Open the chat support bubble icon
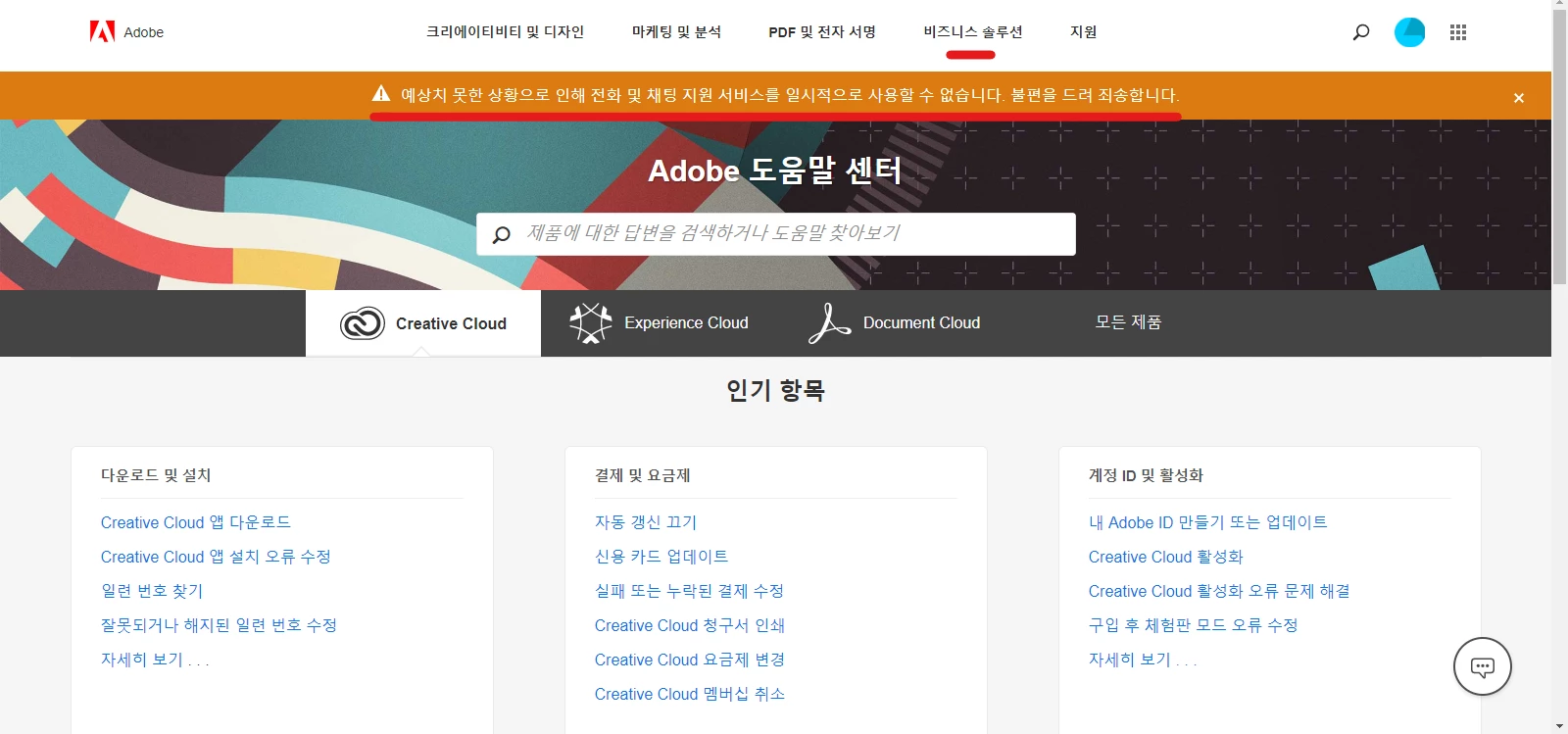Image resolution: width=1568 pixels, height=734 pixels. [x=1482, y=666]
